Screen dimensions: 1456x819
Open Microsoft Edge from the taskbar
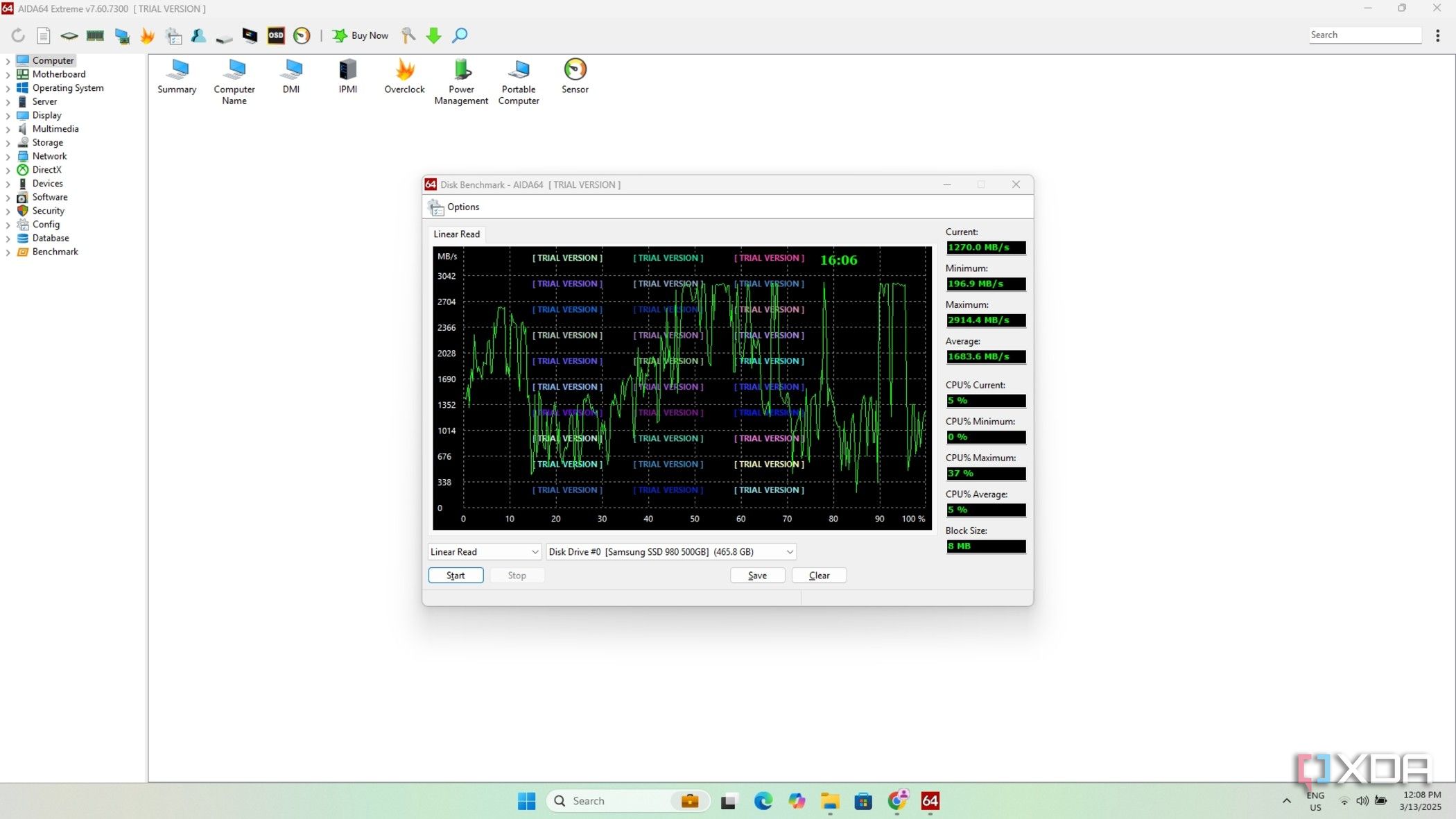tap(763, 801)
